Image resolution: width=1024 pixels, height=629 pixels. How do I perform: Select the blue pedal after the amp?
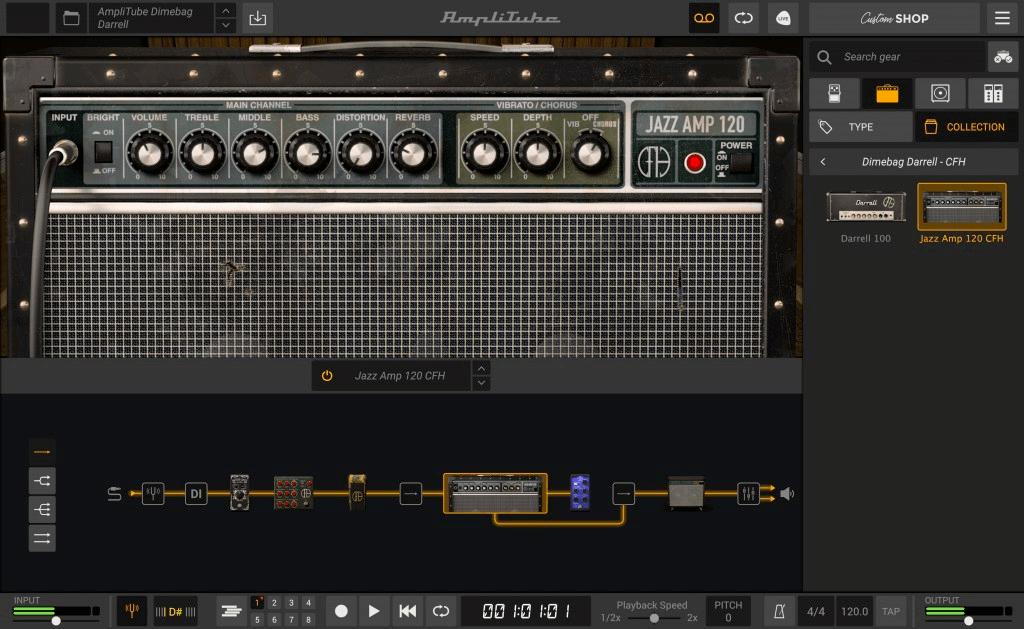pos(580,492)
